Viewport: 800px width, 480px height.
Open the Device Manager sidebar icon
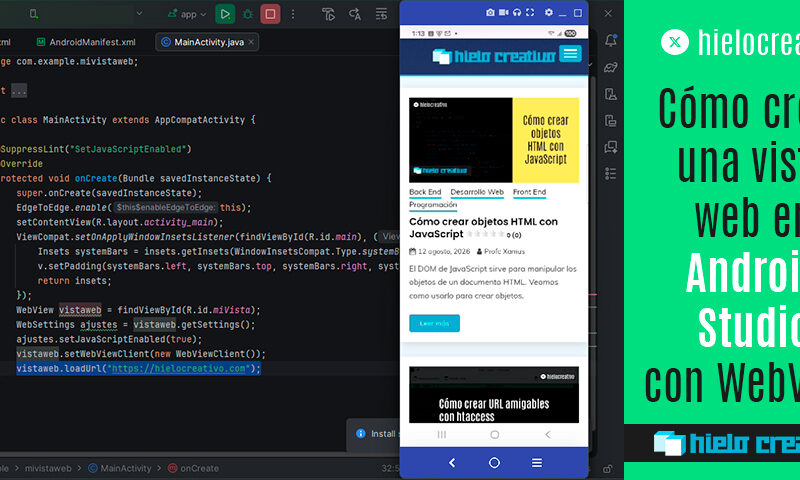coord(611,94)
